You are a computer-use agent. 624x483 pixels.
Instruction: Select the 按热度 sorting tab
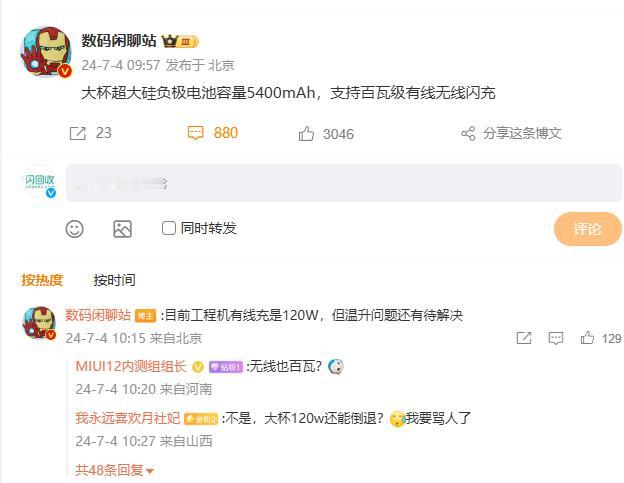[x=42, y=280]
